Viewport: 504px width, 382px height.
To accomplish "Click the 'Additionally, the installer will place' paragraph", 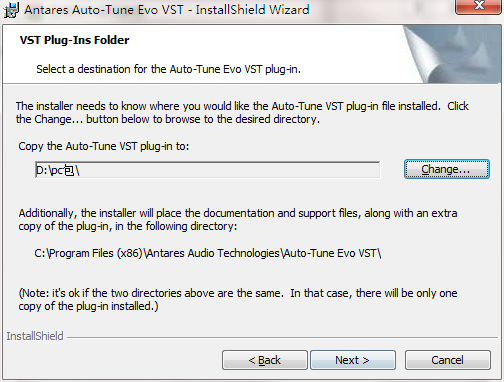I will pos(238,220).
